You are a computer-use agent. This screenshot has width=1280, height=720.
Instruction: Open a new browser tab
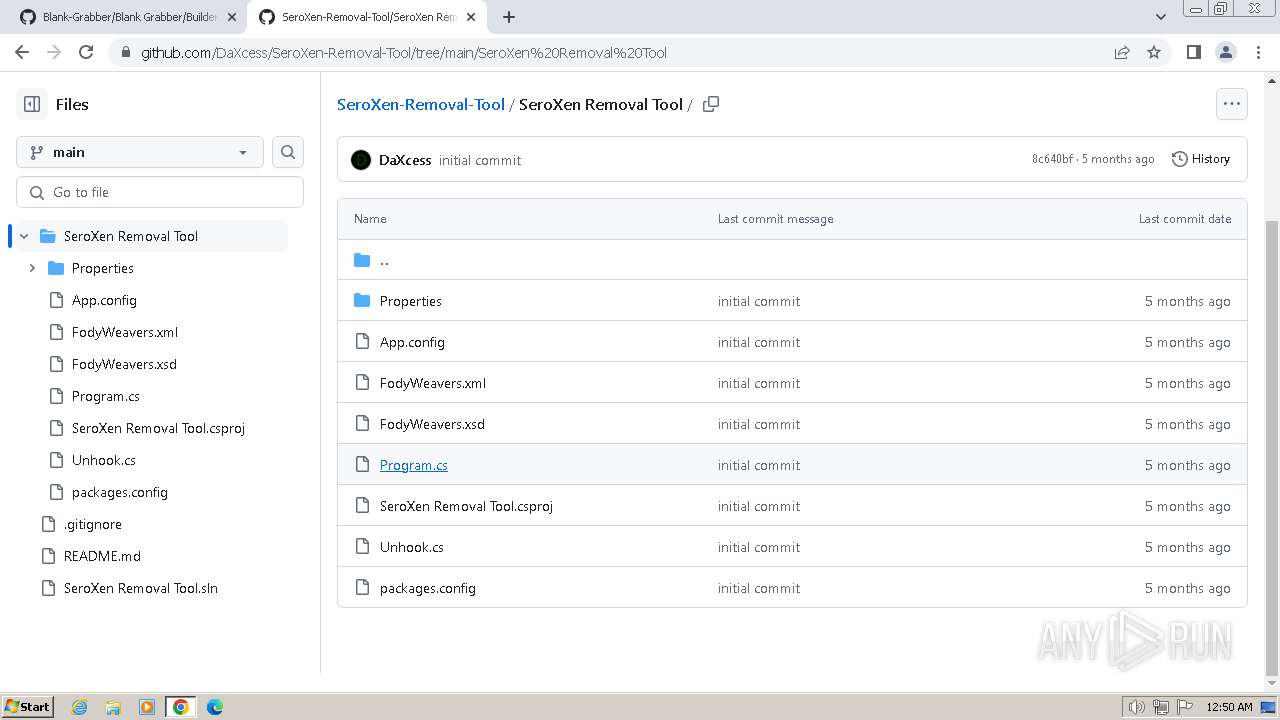point(509,17)
